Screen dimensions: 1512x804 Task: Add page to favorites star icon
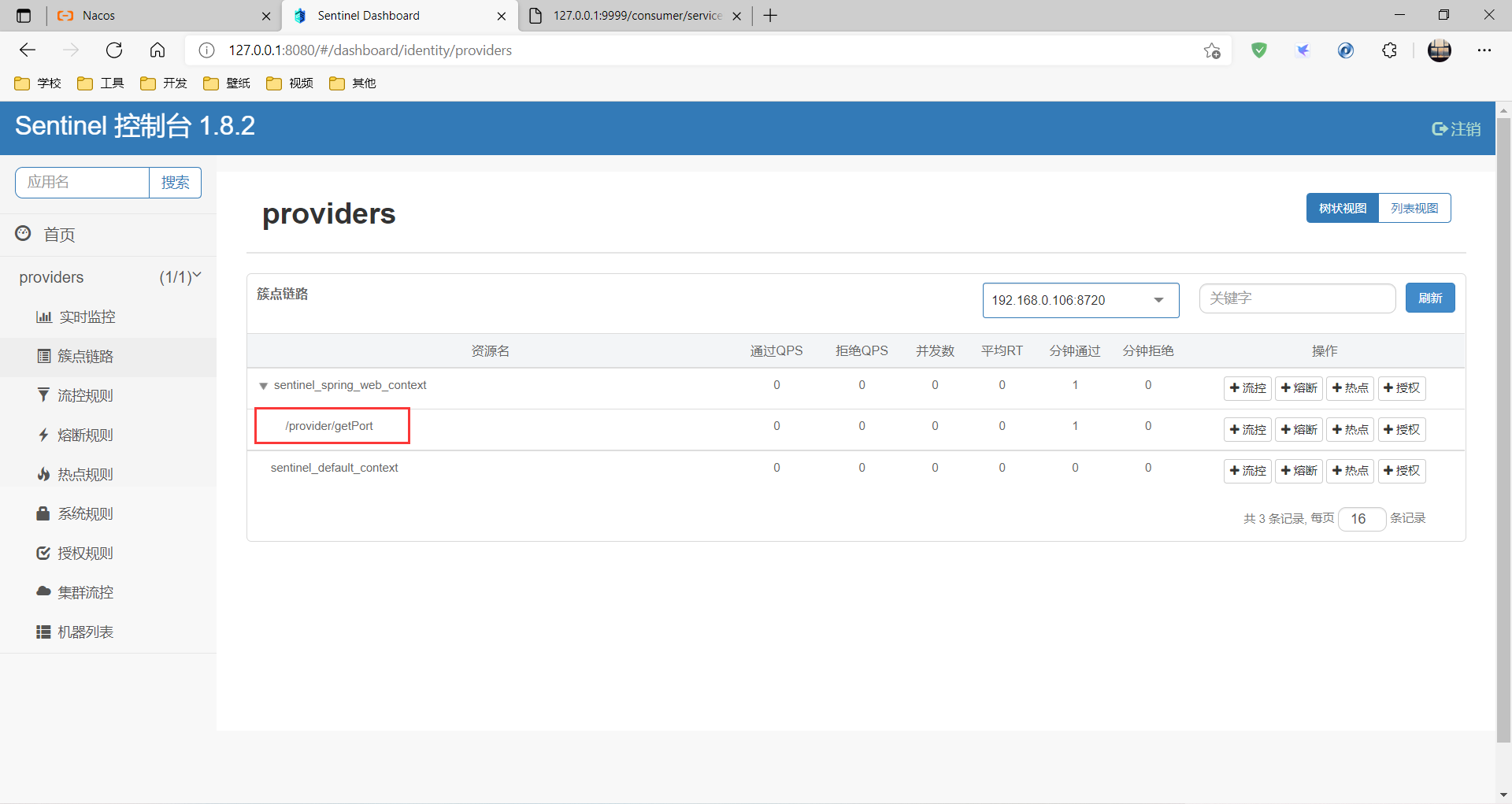click(x=1212, y=50)
